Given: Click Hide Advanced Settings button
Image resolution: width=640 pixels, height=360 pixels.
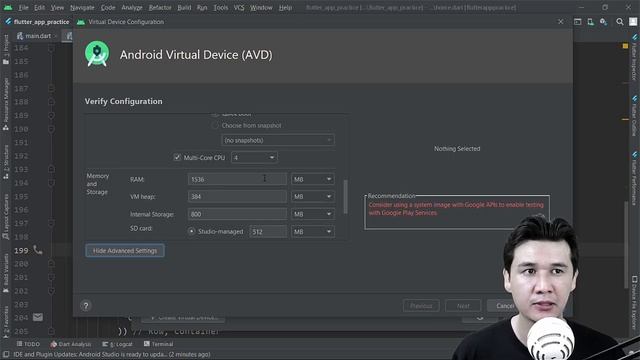Looking at the screenshot, I should click(125, 251).
